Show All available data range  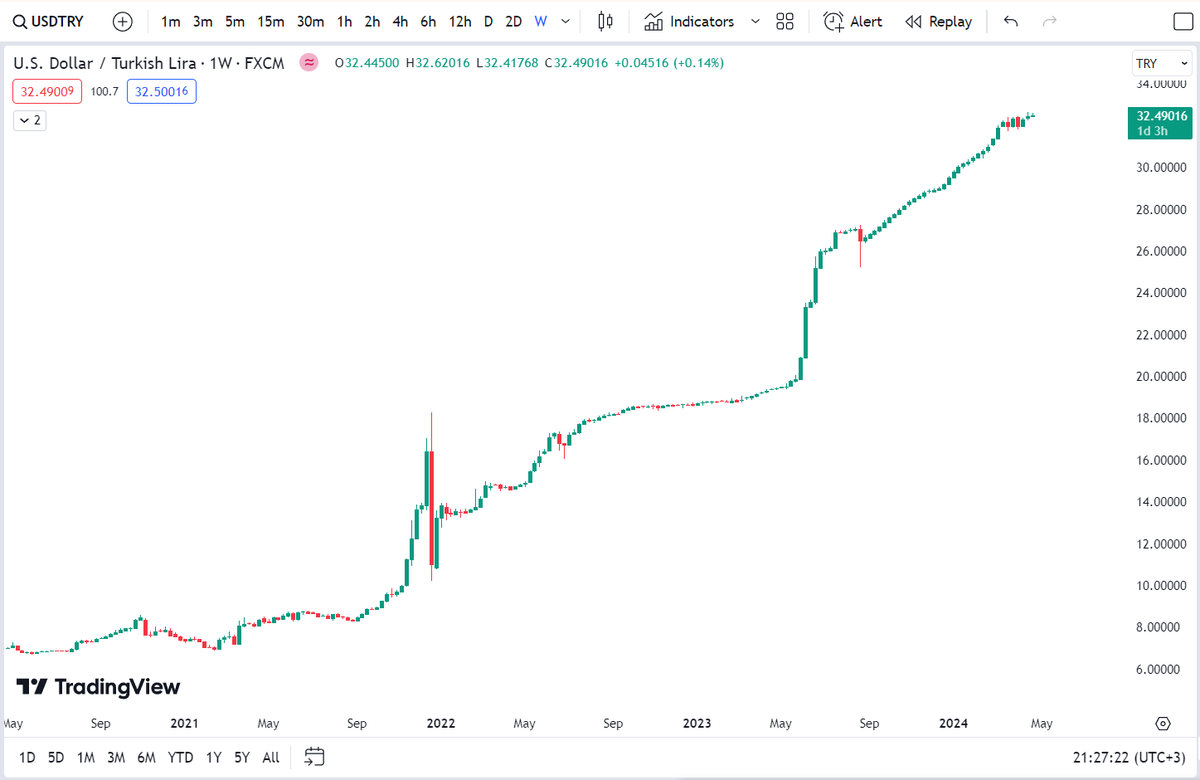tap(270, 757)
